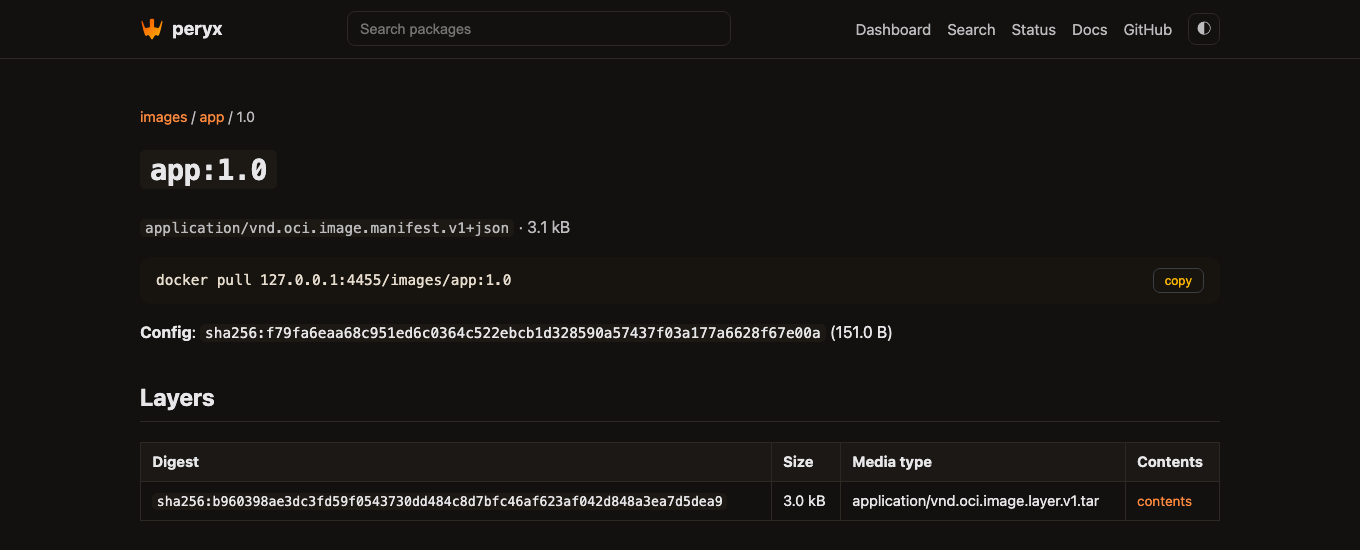This screenshot has width=1360, height=550.
Task: Select the docker pull command text
Action: [x=334, y=280]
